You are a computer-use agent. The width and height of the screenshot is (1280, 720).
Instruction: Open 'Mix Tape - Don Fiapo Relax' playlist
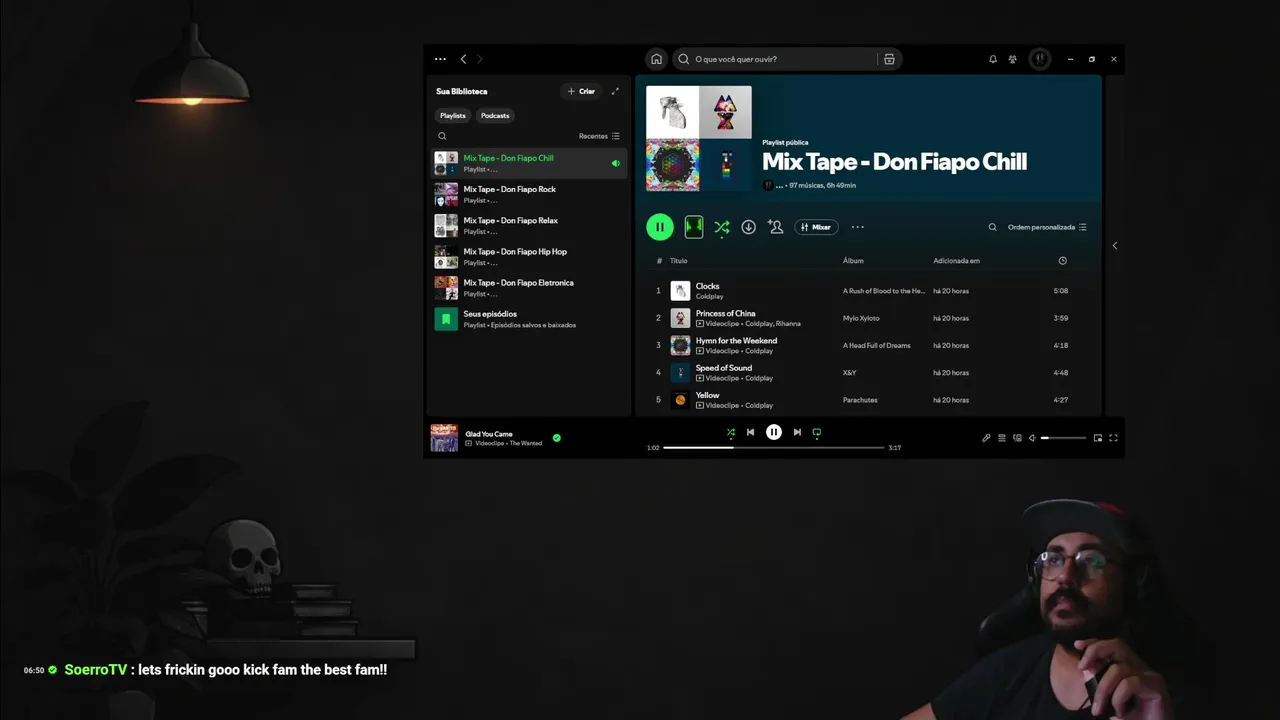pyautogui.click(x=529, y=225)
